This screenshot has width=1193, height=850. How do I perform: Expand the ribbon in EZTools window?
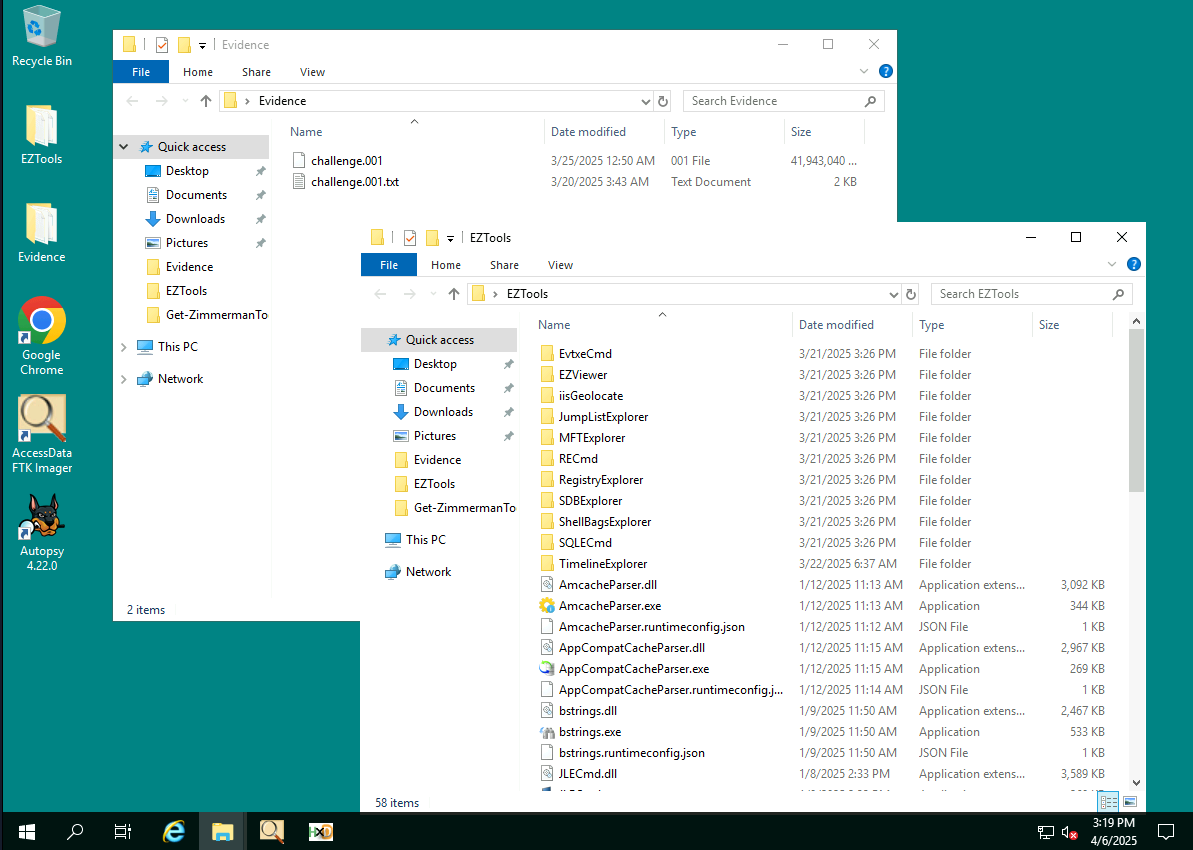tap(1113, 265)
